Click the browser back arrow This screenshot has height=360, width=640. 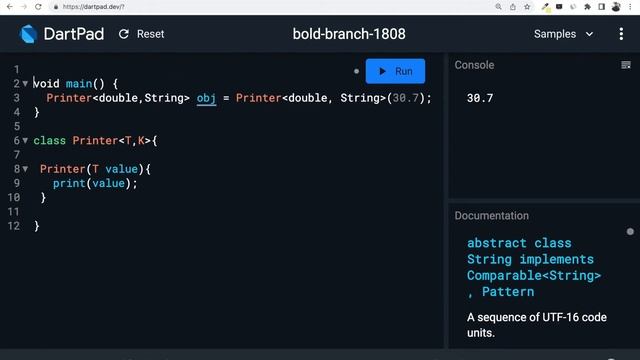coord(9,7)
